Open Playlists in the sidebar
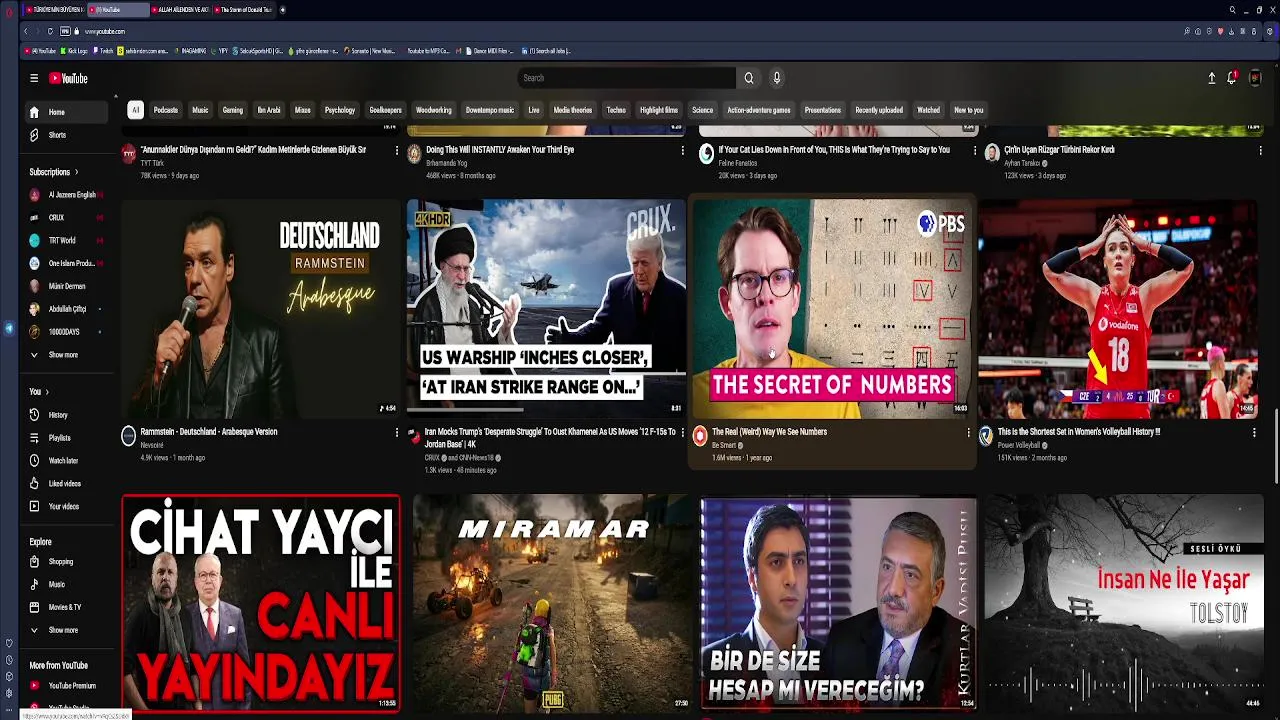This screenshot has height=720, width=1280. pyautogui.click(x=67, y=438)
